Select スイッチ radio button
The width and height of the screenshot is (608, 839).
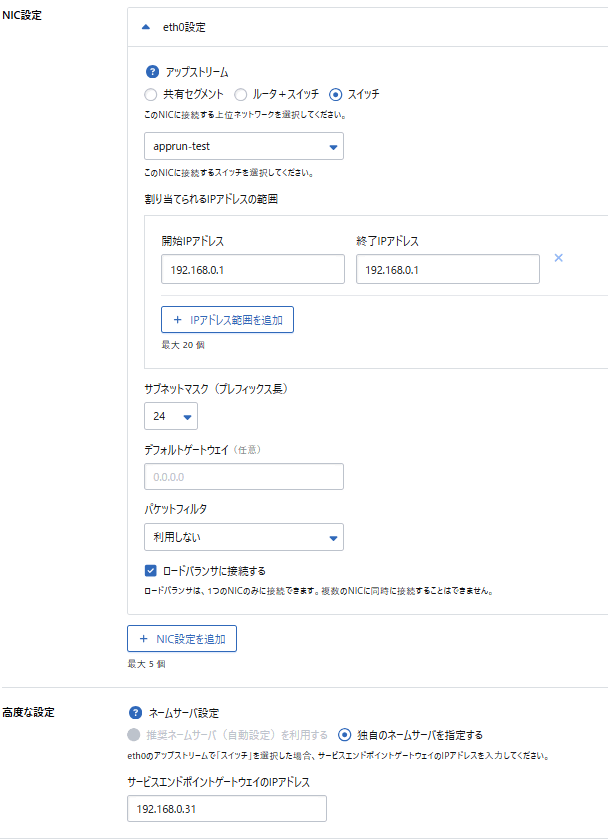tap(336, 95)
